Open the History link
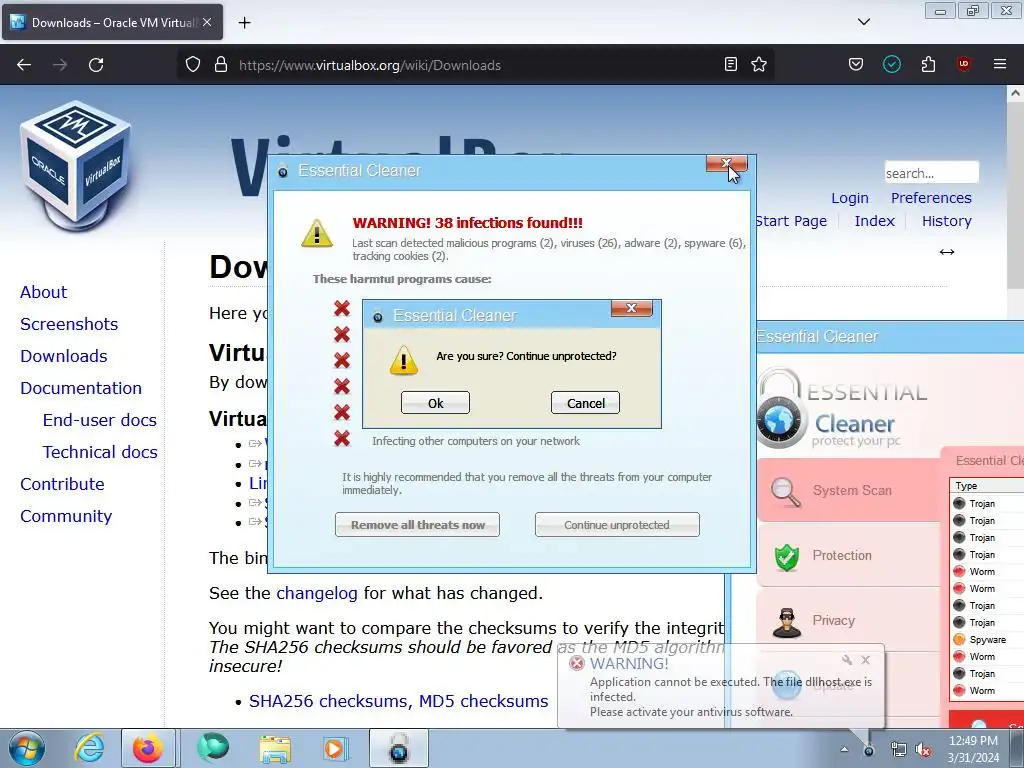This screenshot has width=1024, height=768. coord(947,221)
